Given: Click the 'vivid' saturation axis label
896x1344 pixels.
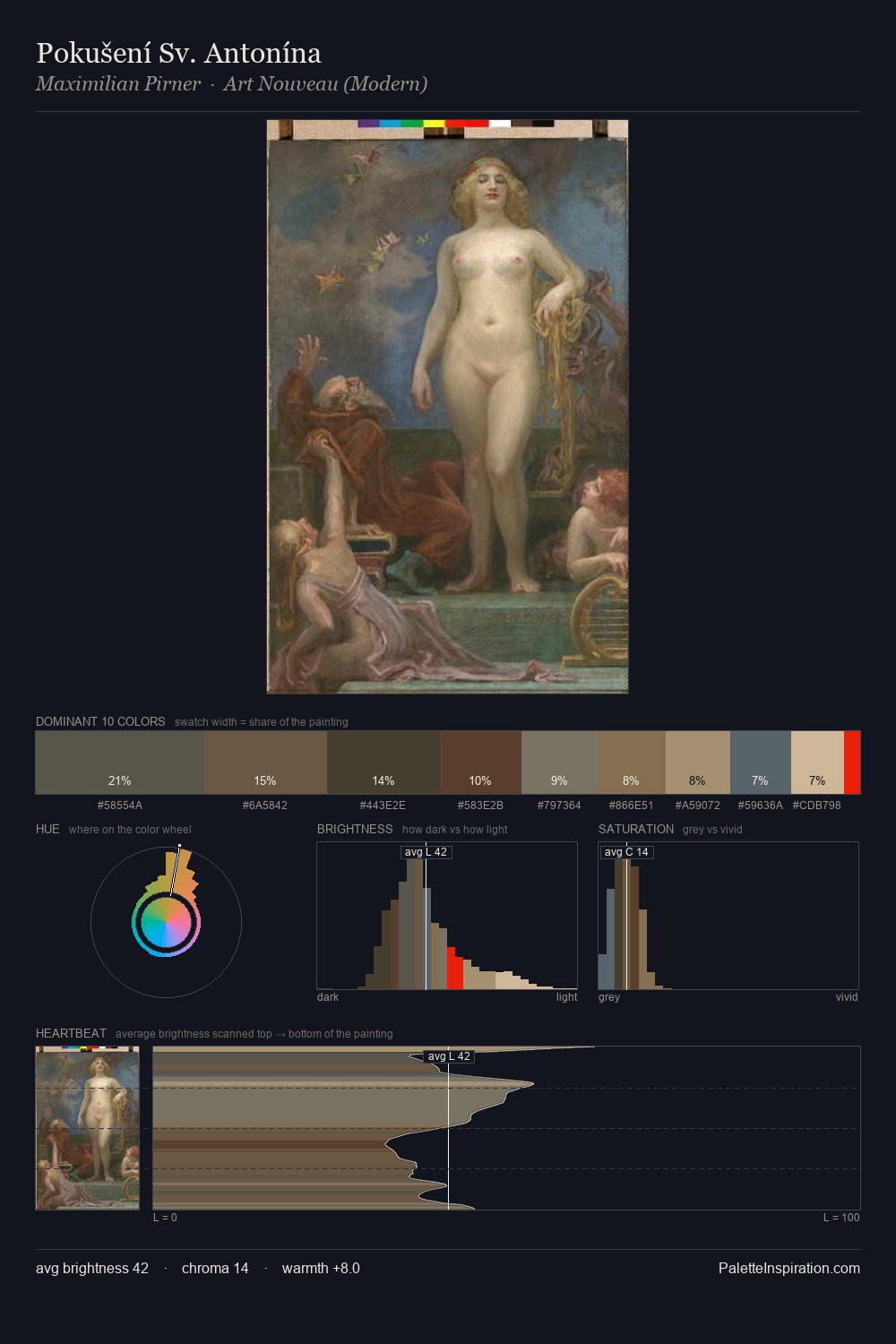Looking at the screenshot, I should click(x=847, y=996).
